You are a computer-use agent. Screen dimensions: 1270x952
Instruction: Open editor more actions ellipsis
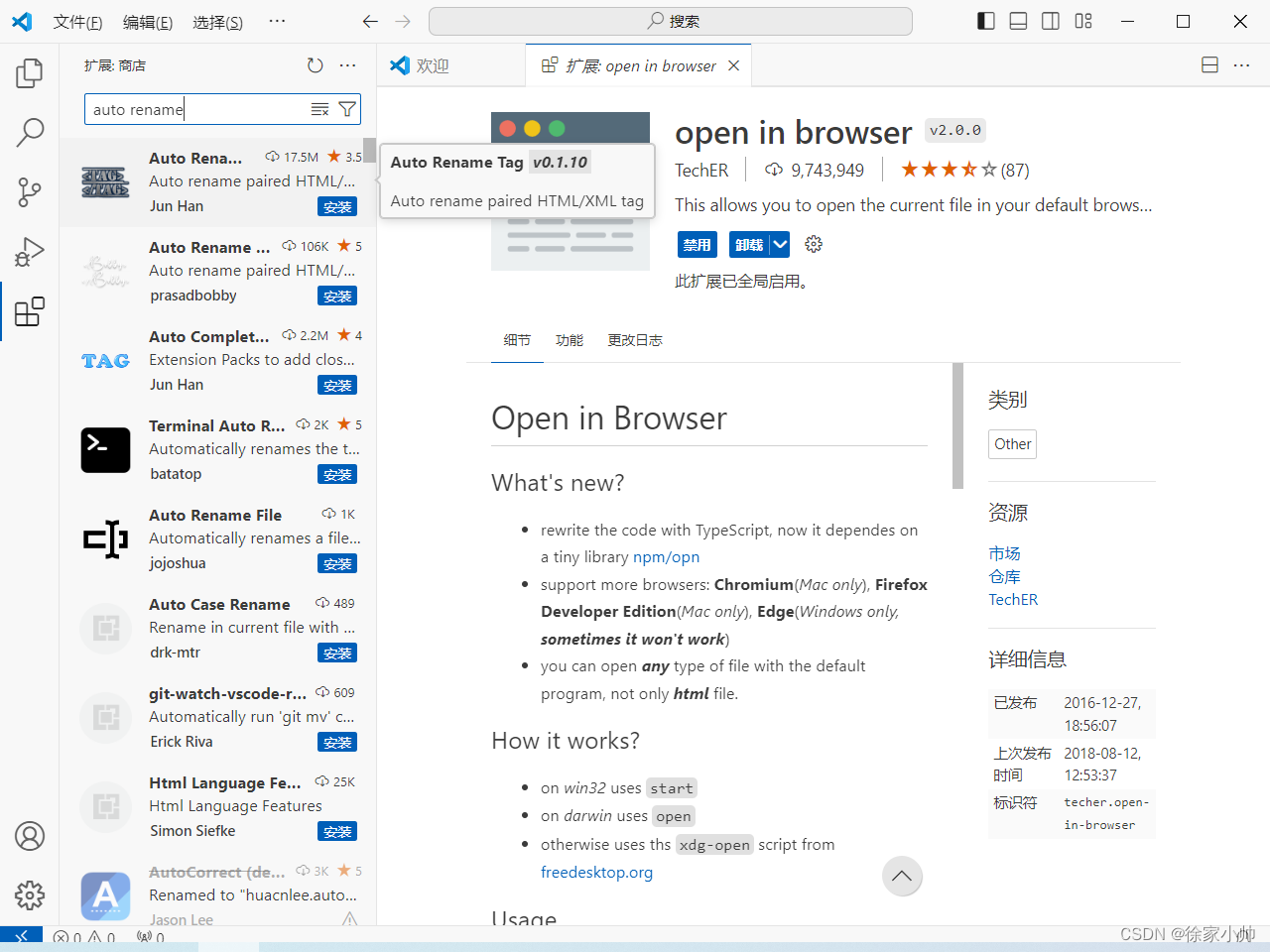(1241, 65)
